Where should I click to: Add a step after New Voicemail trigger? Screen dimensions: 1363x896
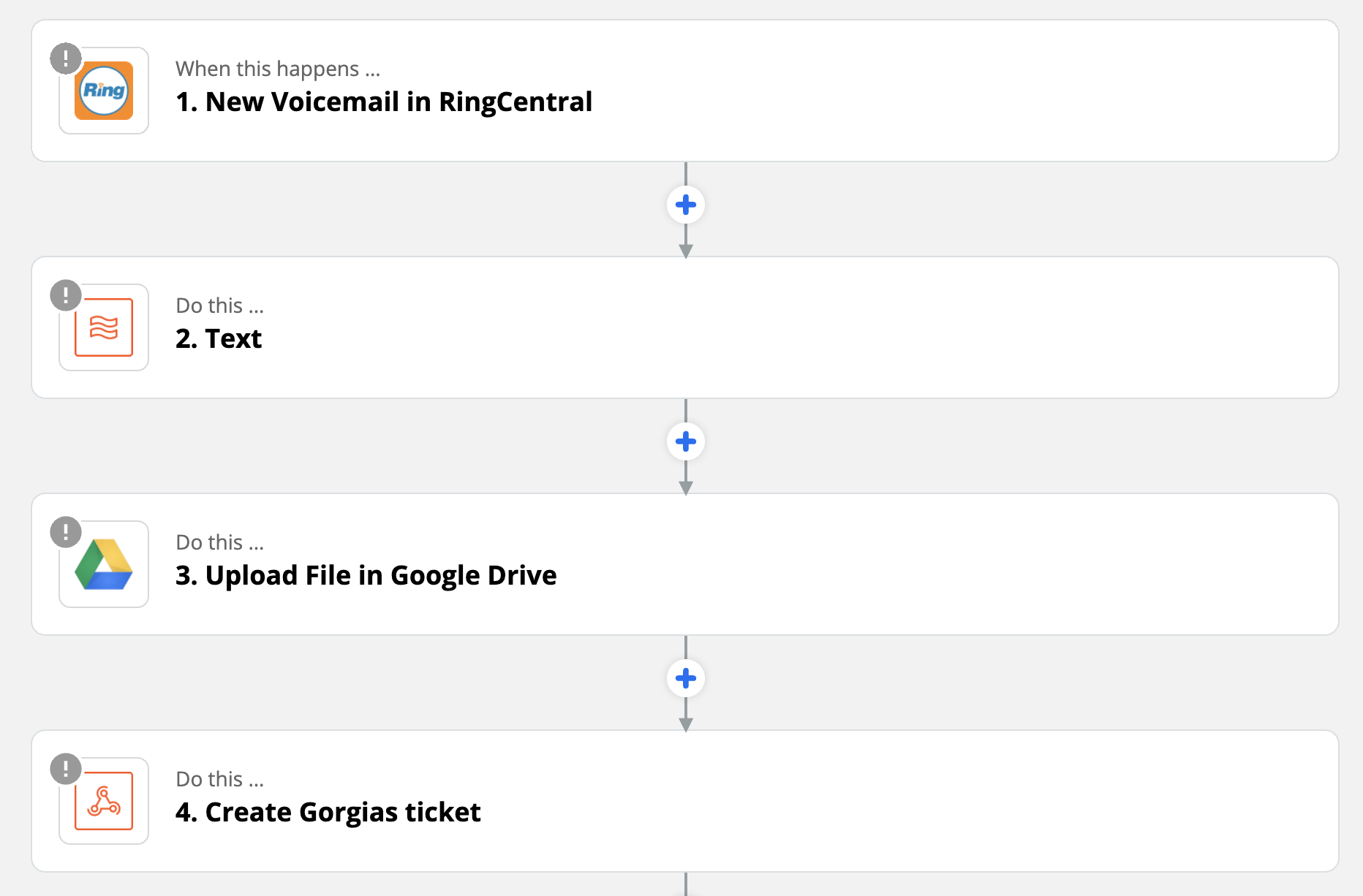click(x=686, y=205)
